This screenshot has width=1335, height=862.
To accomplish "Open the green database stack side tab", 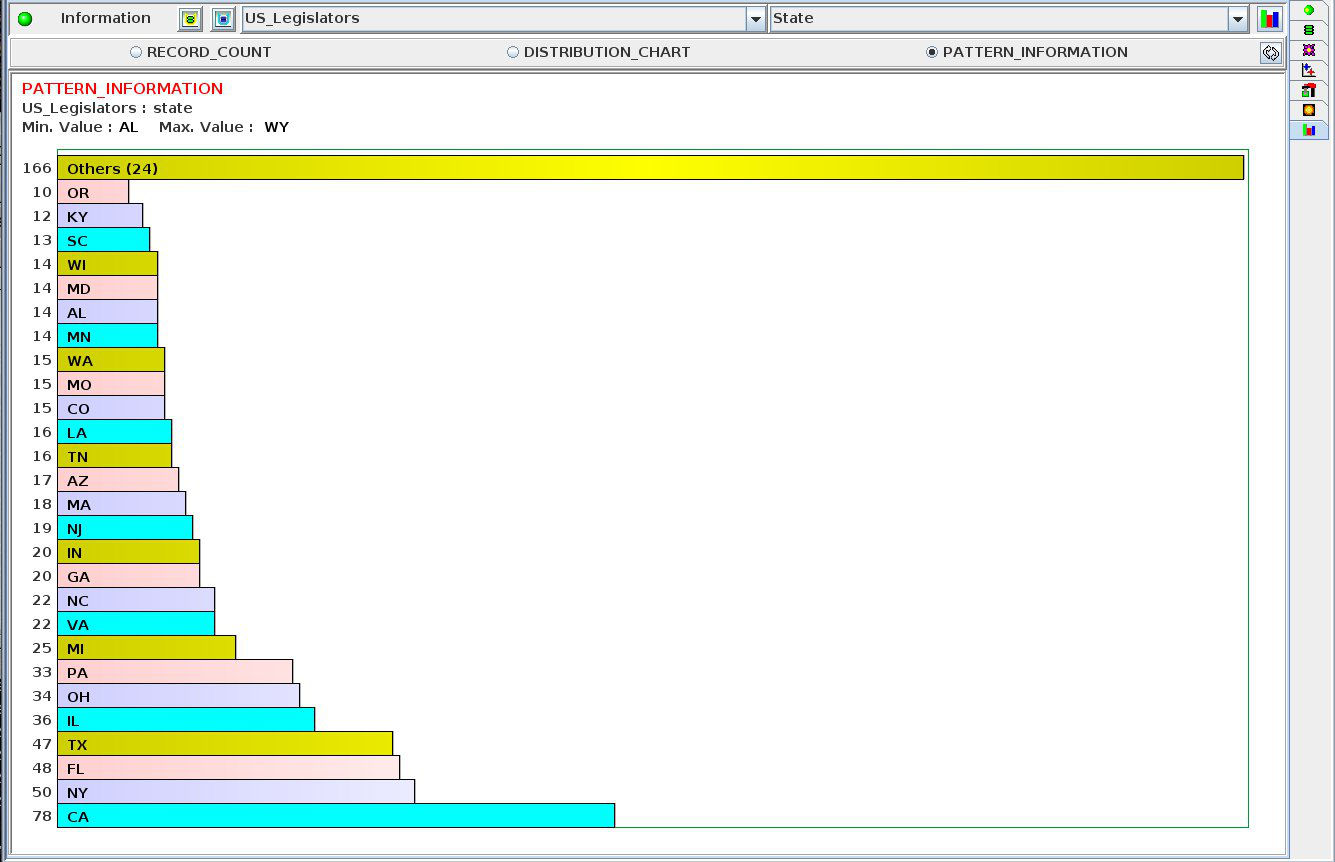I will coord(1308,30).
